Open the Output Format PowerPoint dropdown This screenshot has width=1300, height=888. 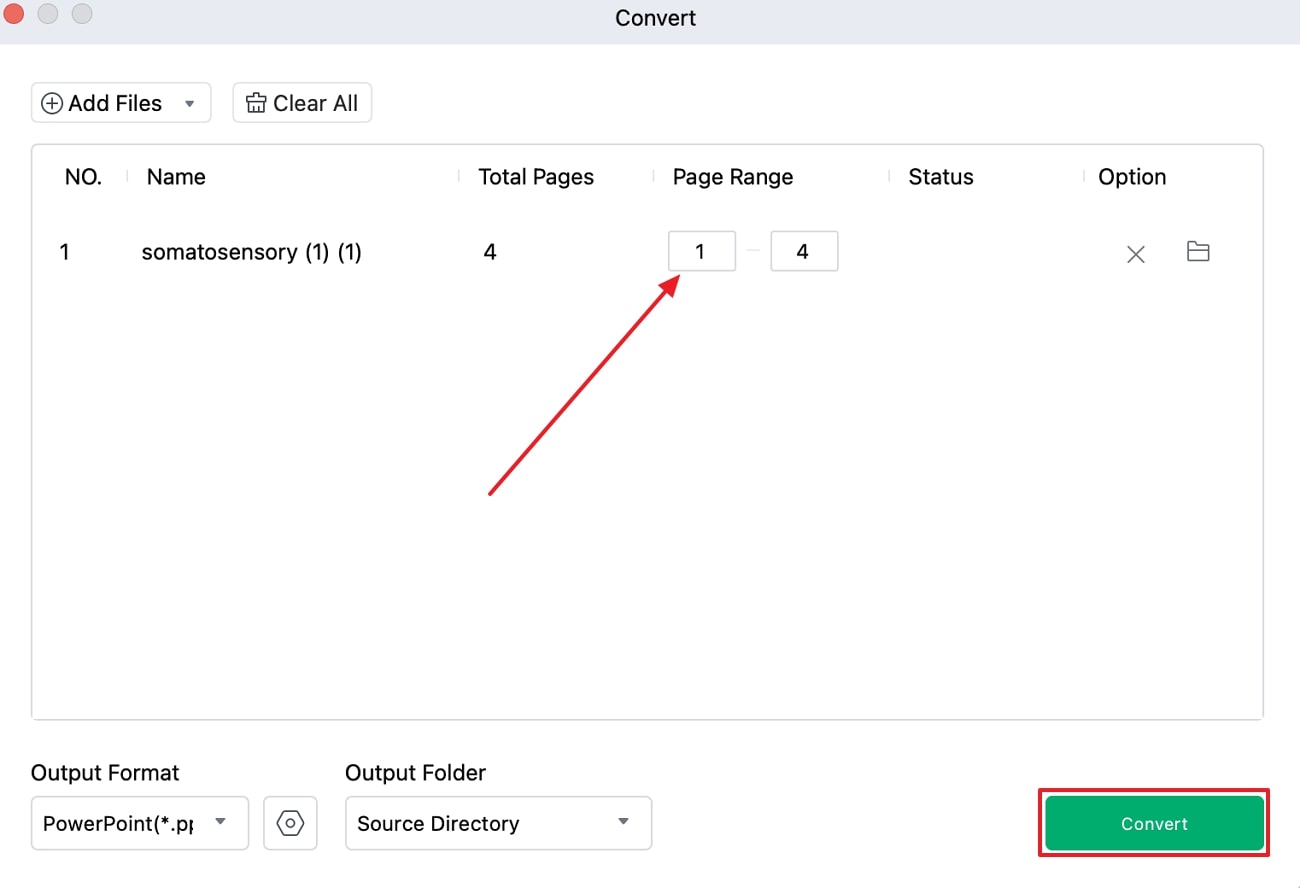139,823
